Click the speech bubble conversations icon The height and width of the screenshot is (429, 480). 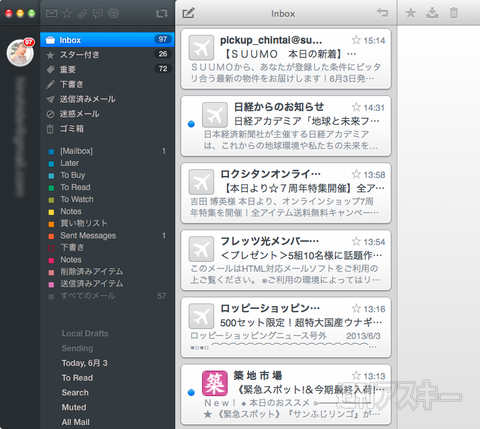pos(98,14)
